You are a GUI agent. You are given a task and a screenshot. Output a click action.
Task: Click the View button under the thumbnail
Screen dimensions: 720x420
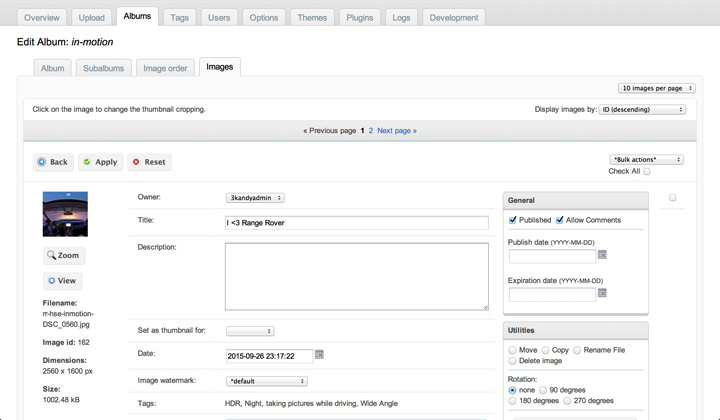[64, 281]
